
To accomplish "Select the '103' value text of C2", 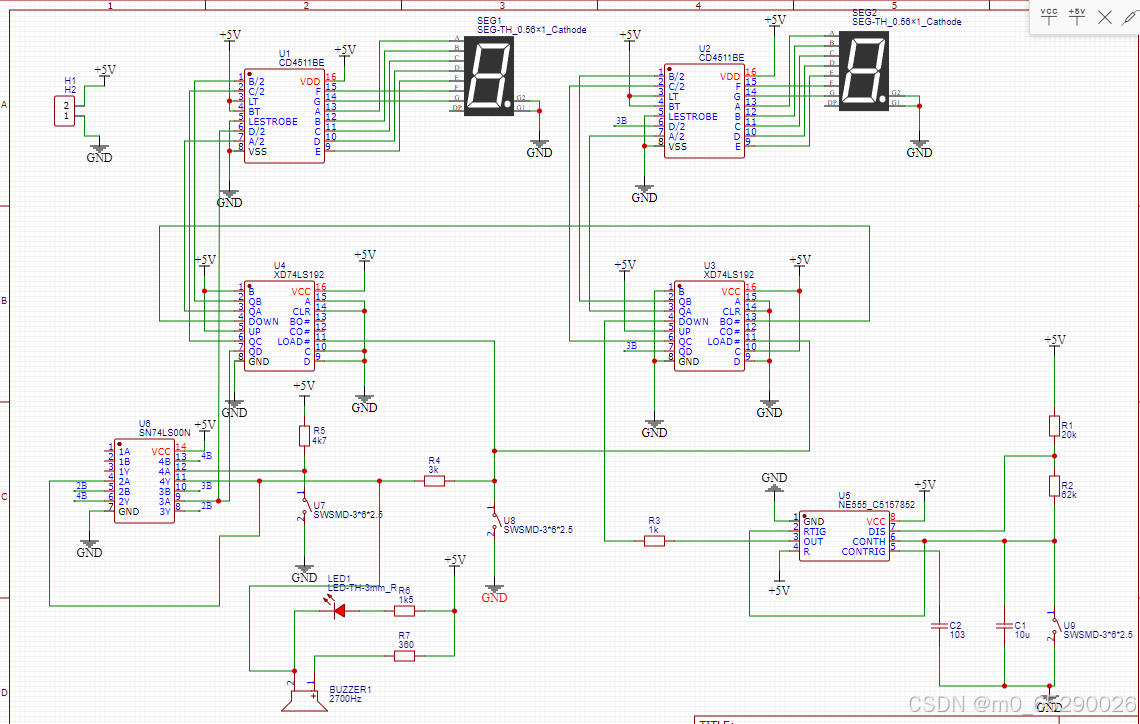I will tap(957, 635).
